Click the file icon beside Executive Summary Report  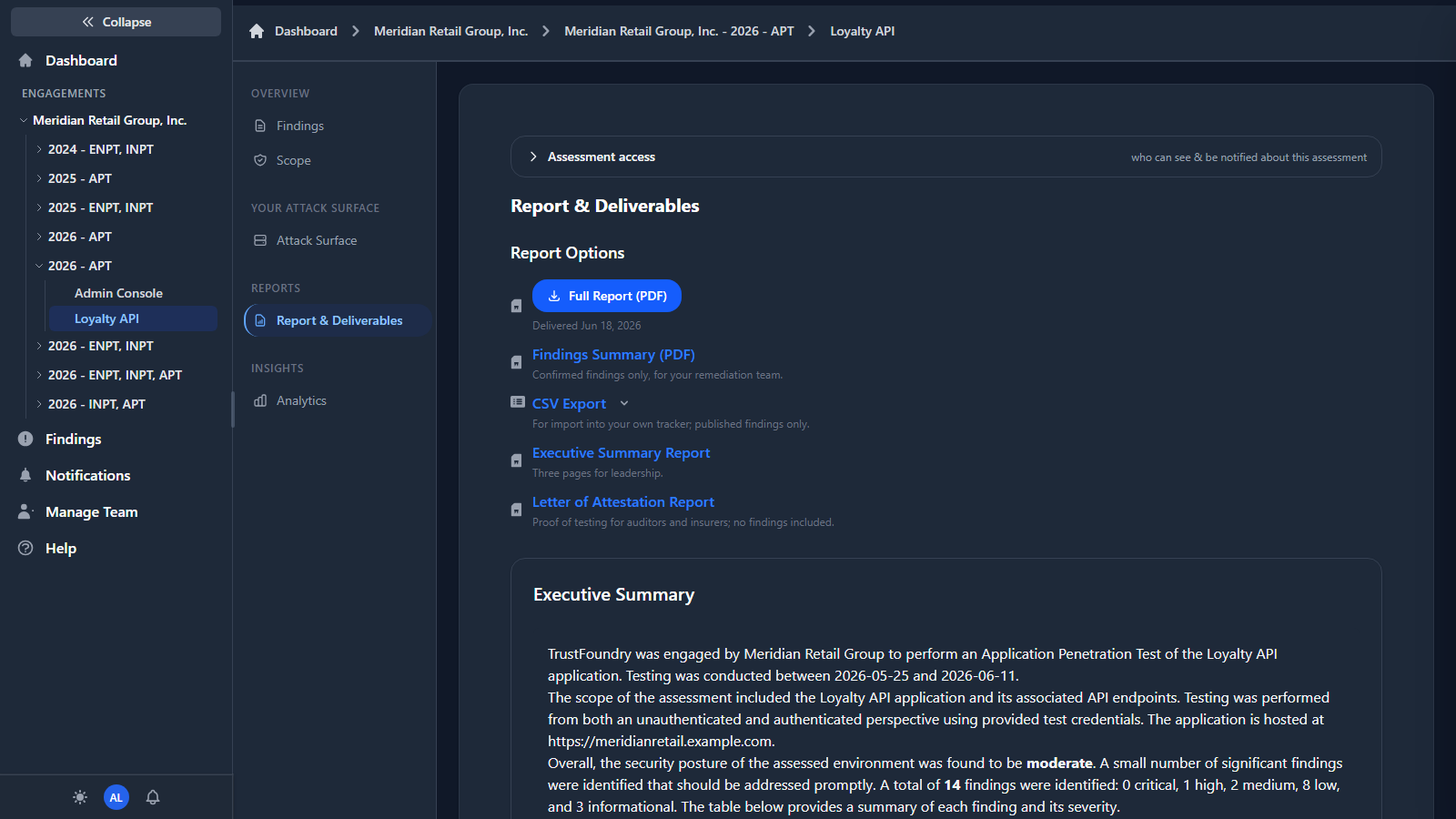(x=517, y=460)
